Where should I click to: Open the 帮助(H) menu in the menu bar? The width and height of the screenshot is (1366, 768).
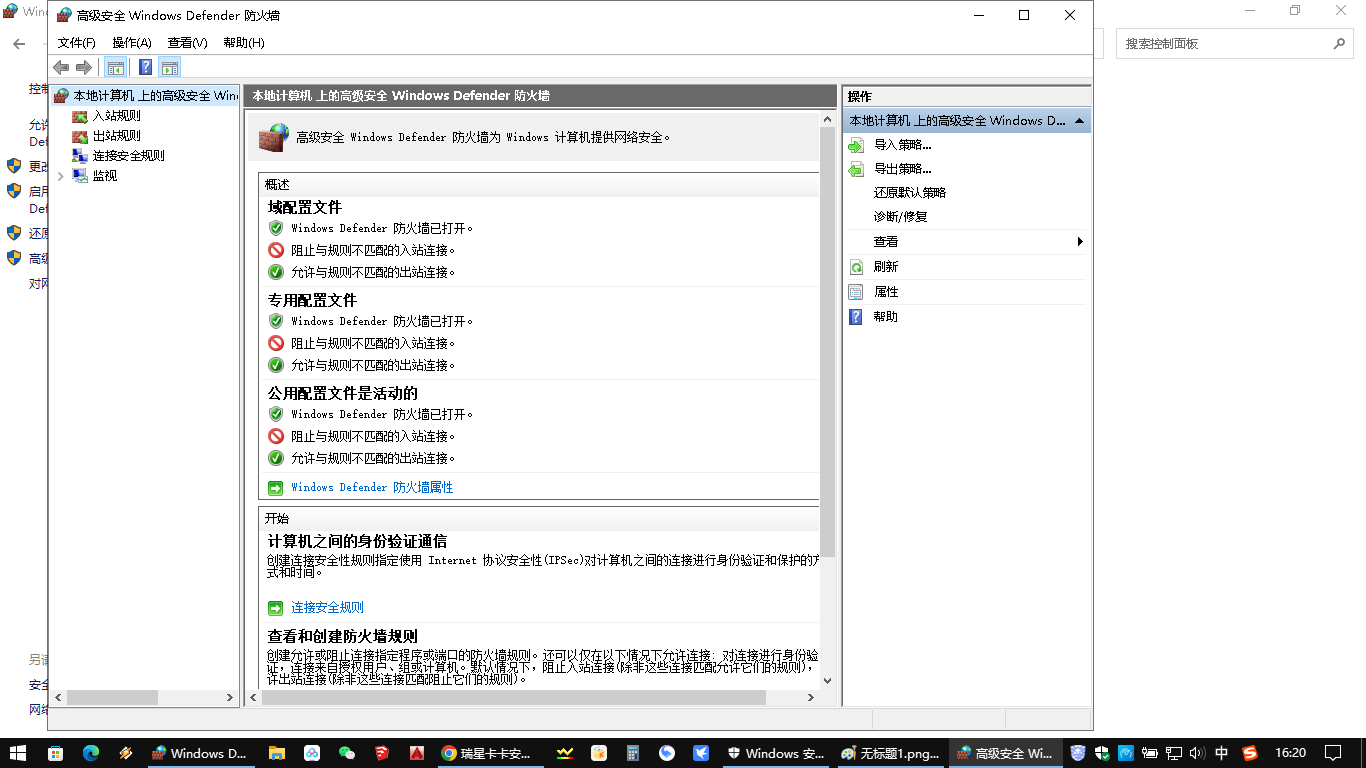(244, 43)
